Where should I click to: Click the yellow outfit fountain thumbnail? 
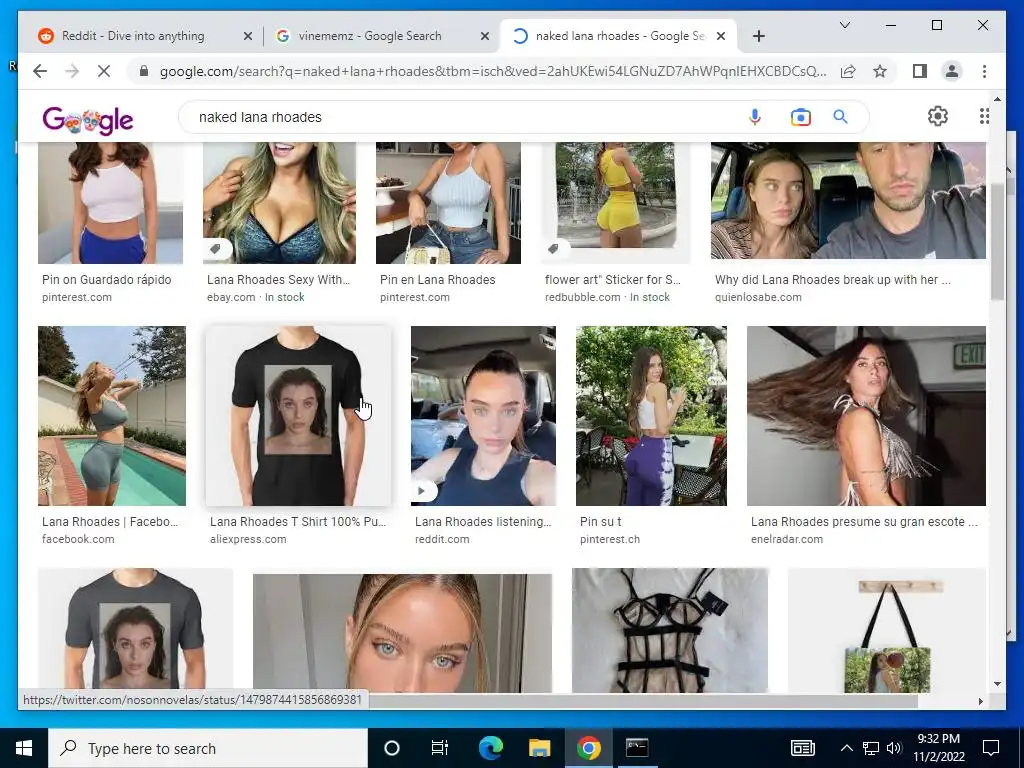click(616, 202)
